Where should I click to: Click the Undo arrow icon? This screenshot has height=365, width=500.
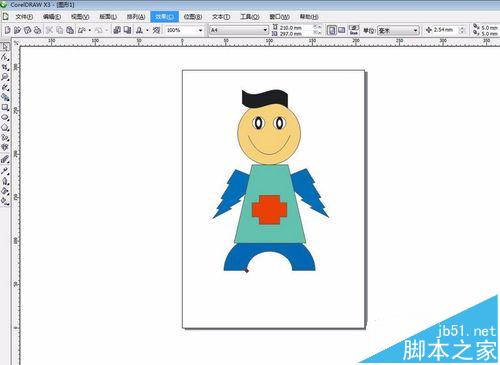pos(82,30)
